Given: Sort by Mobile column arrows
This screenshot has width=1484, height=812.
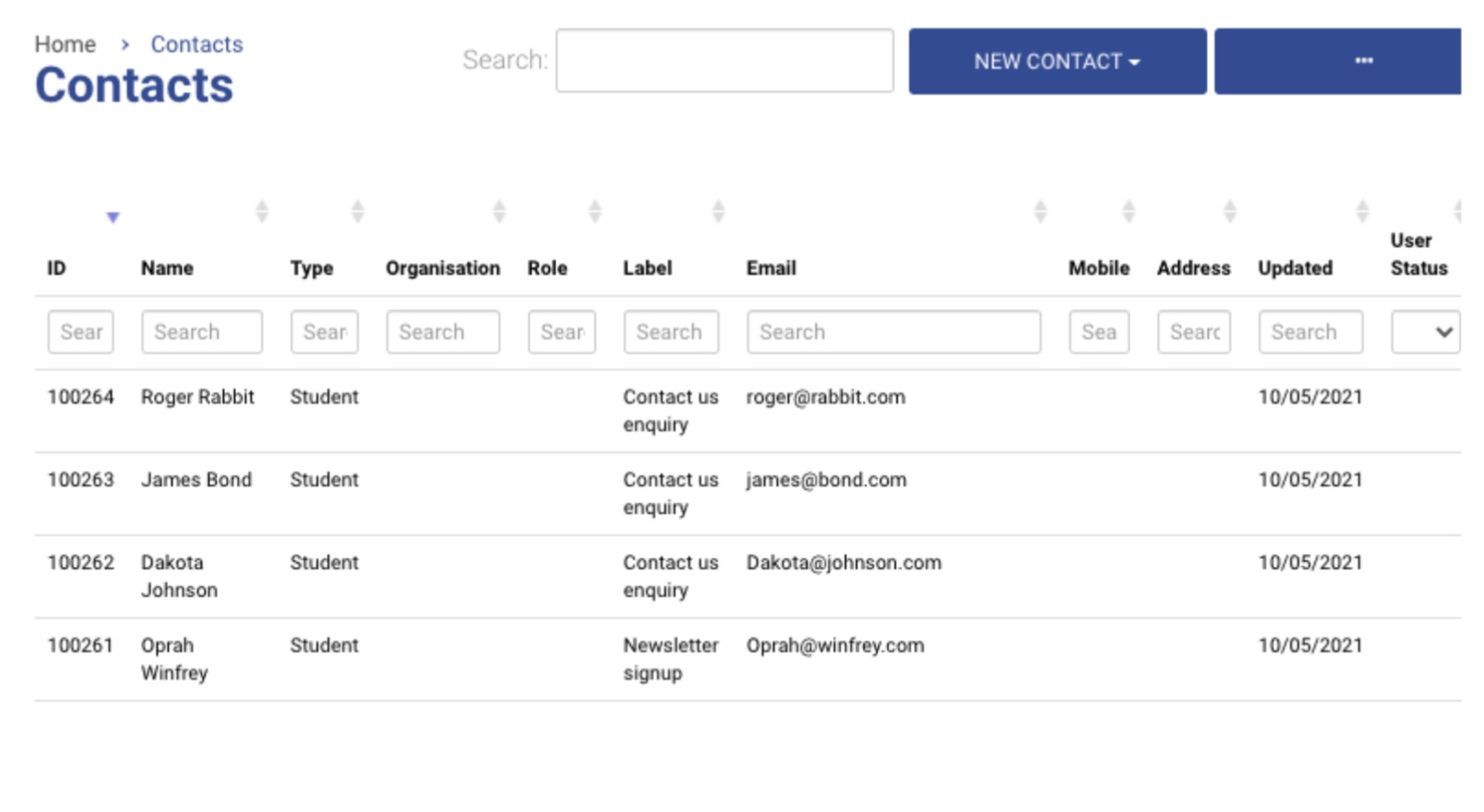Looking at the screenshot, I should click(x=1128, y=211).
